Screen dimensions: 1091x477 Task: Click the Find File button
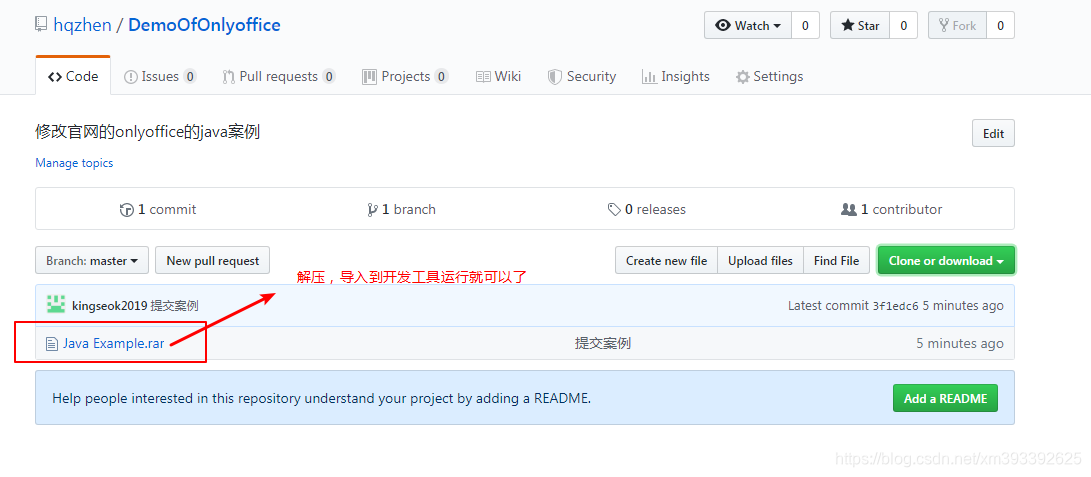pos(836,261)
